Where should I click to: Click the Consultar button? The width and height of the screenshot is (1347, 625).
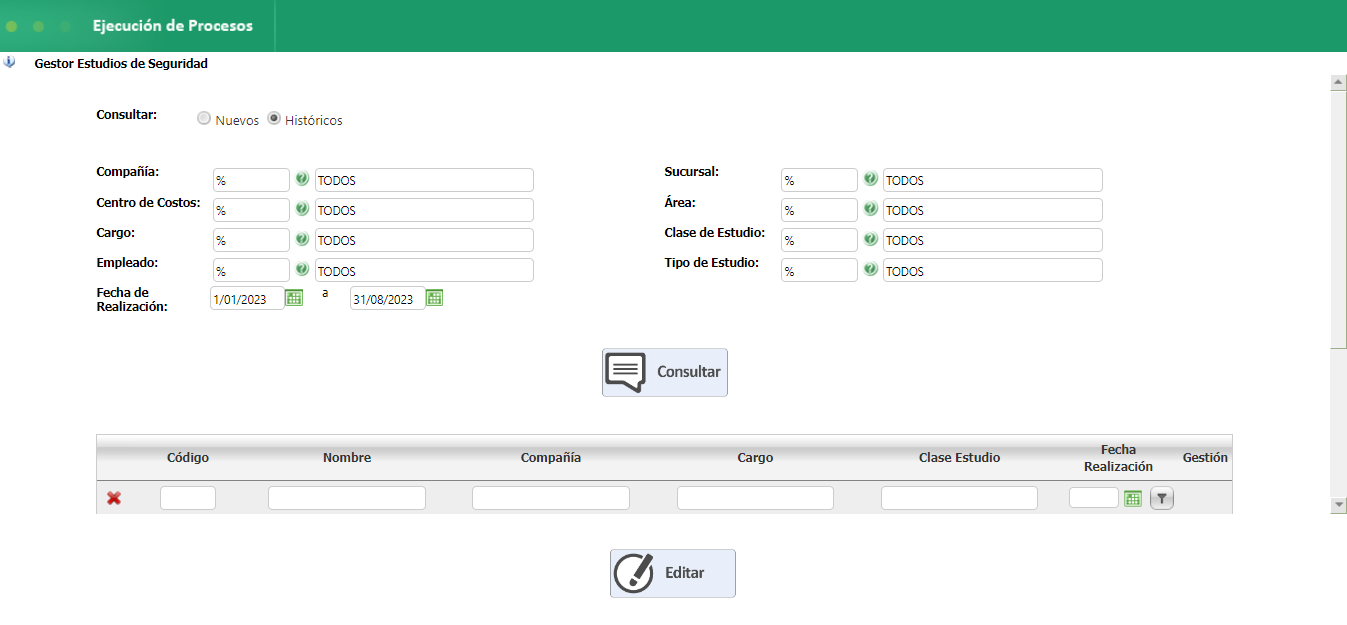tap(665, 372)
